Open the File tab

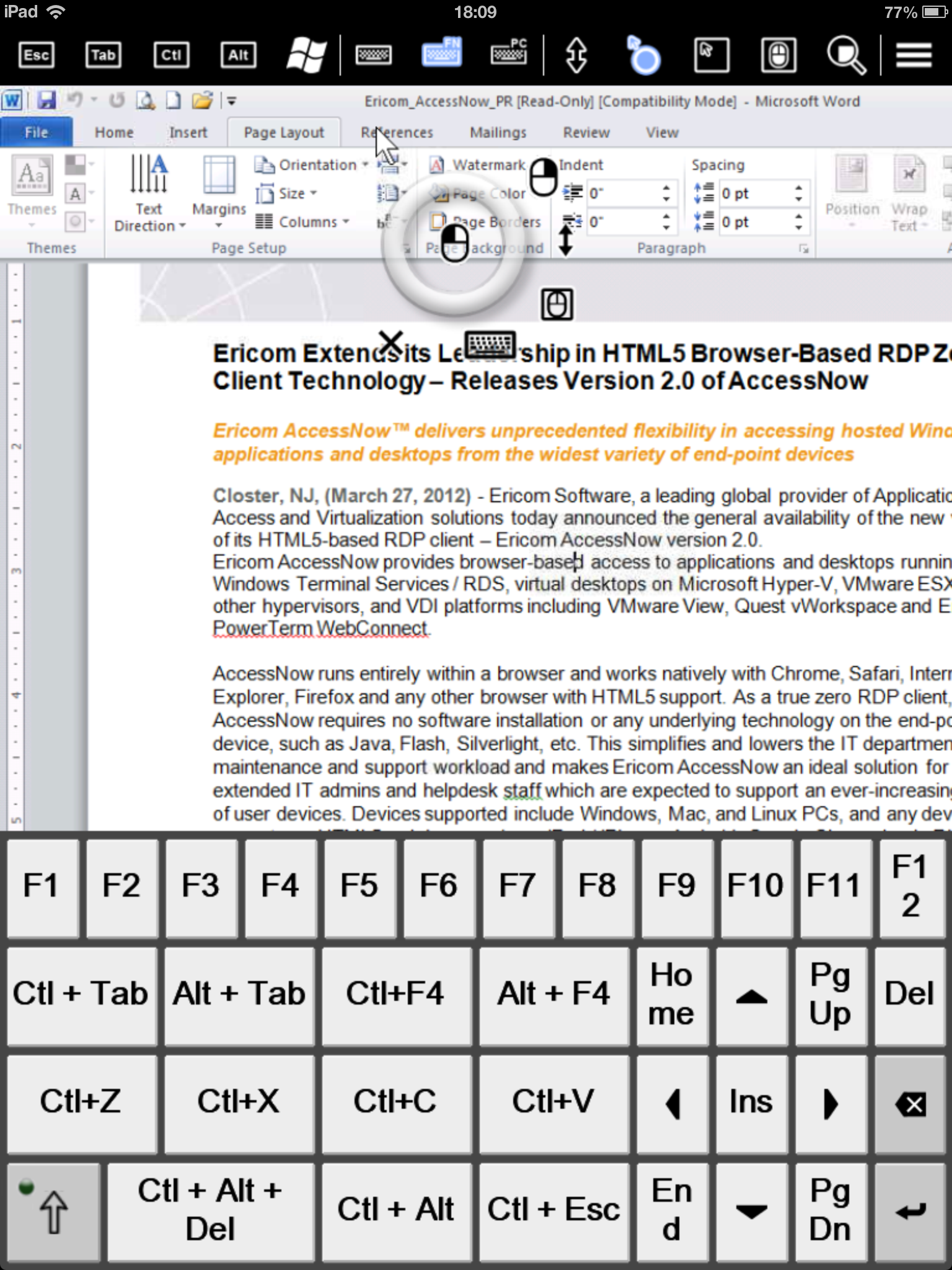click(x=36, y=133)
